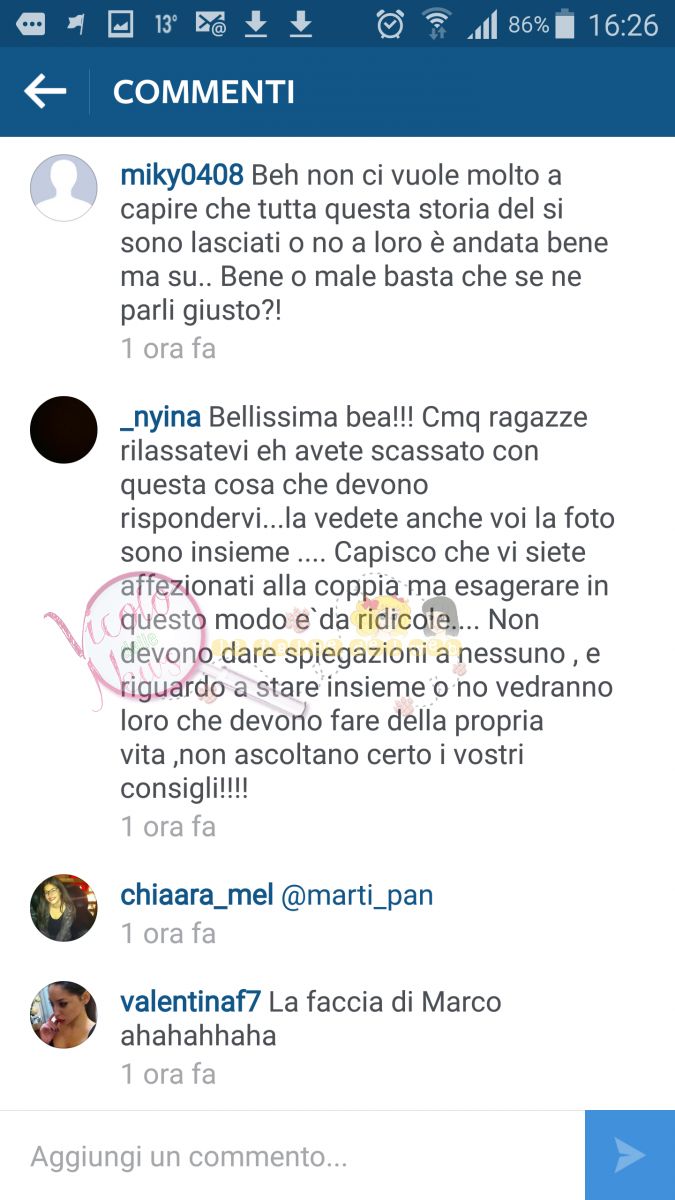
Task: Tap the mobile signal strength icon
Action: (482, 25)
